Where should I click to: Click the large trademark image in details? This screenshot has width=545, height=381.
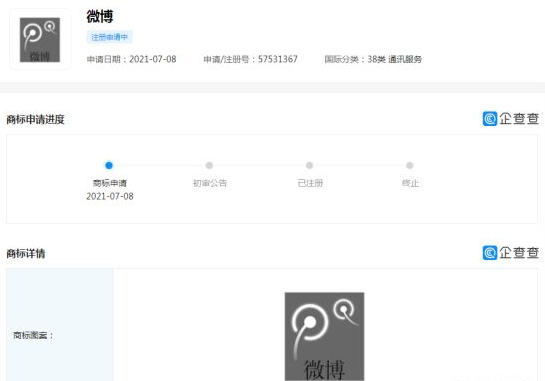(x=324, y=336)
